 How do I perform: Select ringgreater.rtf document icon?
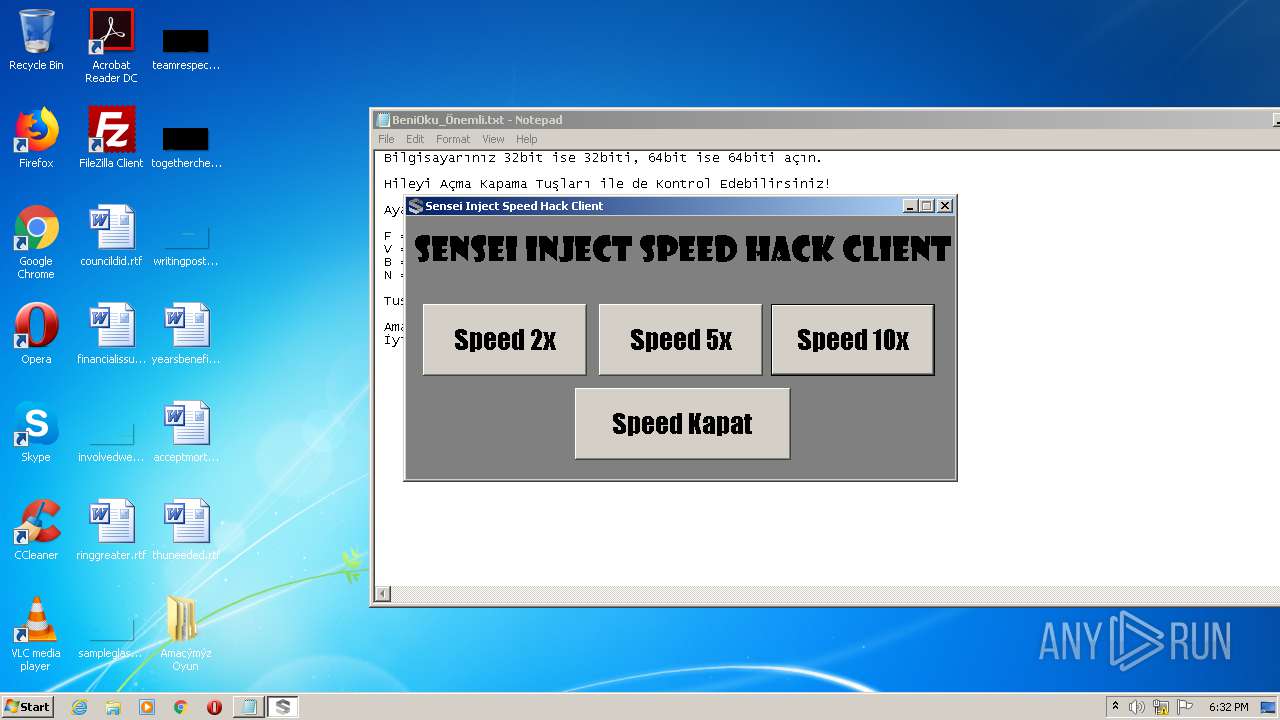click(111, 530)
